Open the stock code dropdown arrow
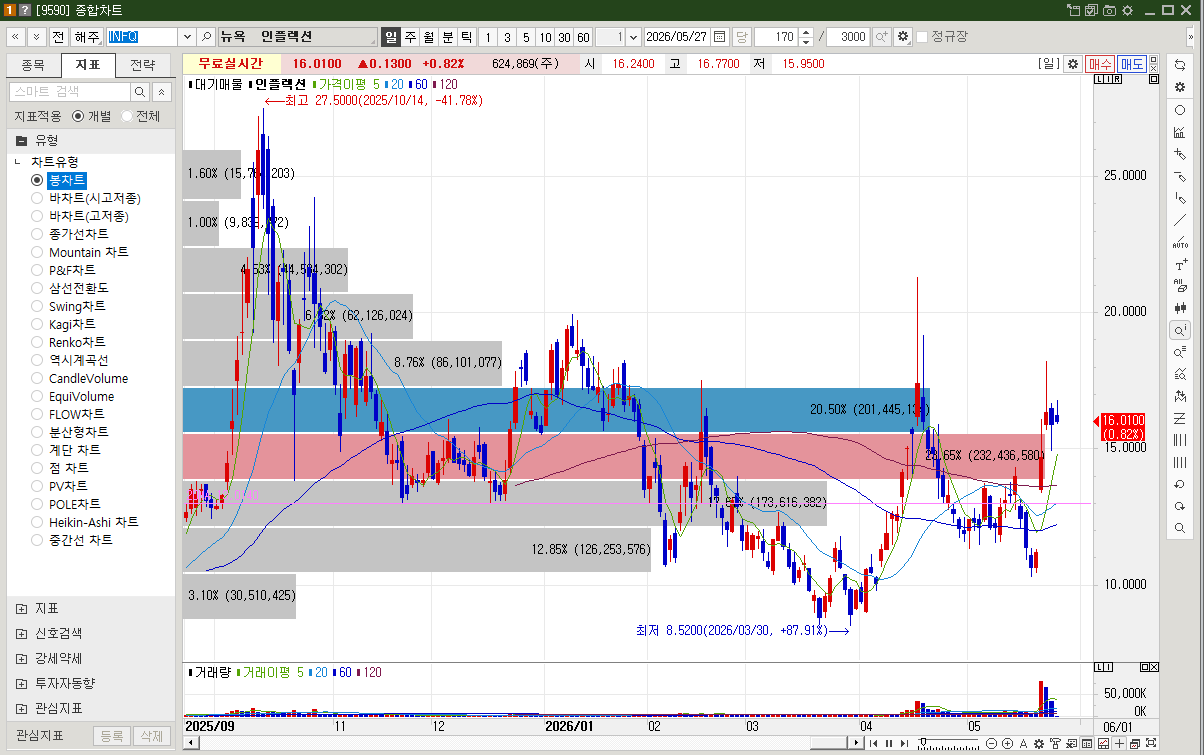This screenshot has width=1204, height=755. (186, 36)
